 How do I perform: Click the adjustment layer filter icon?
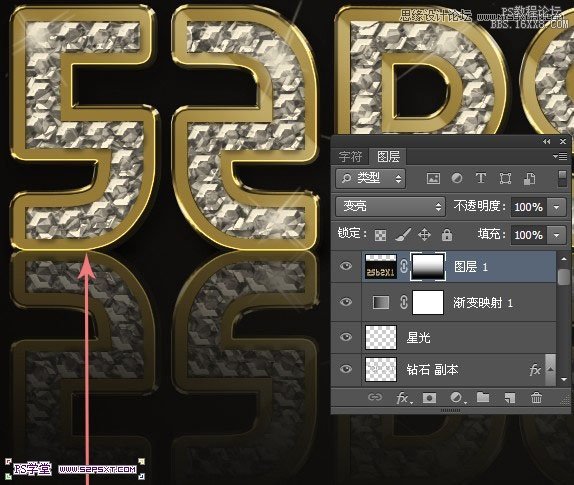coord(456,178)
